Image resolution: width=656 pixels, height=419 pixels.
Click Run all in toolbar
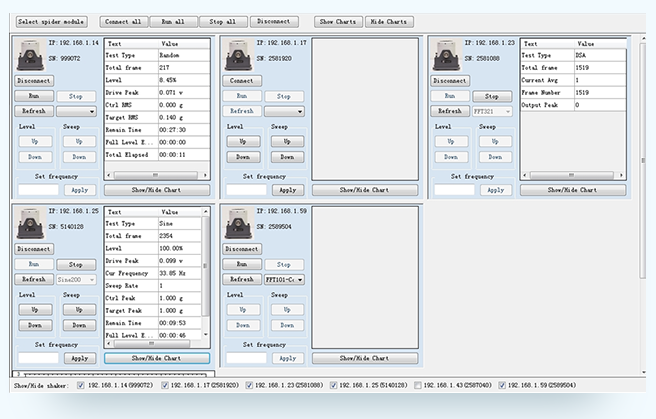pos(173,22)
